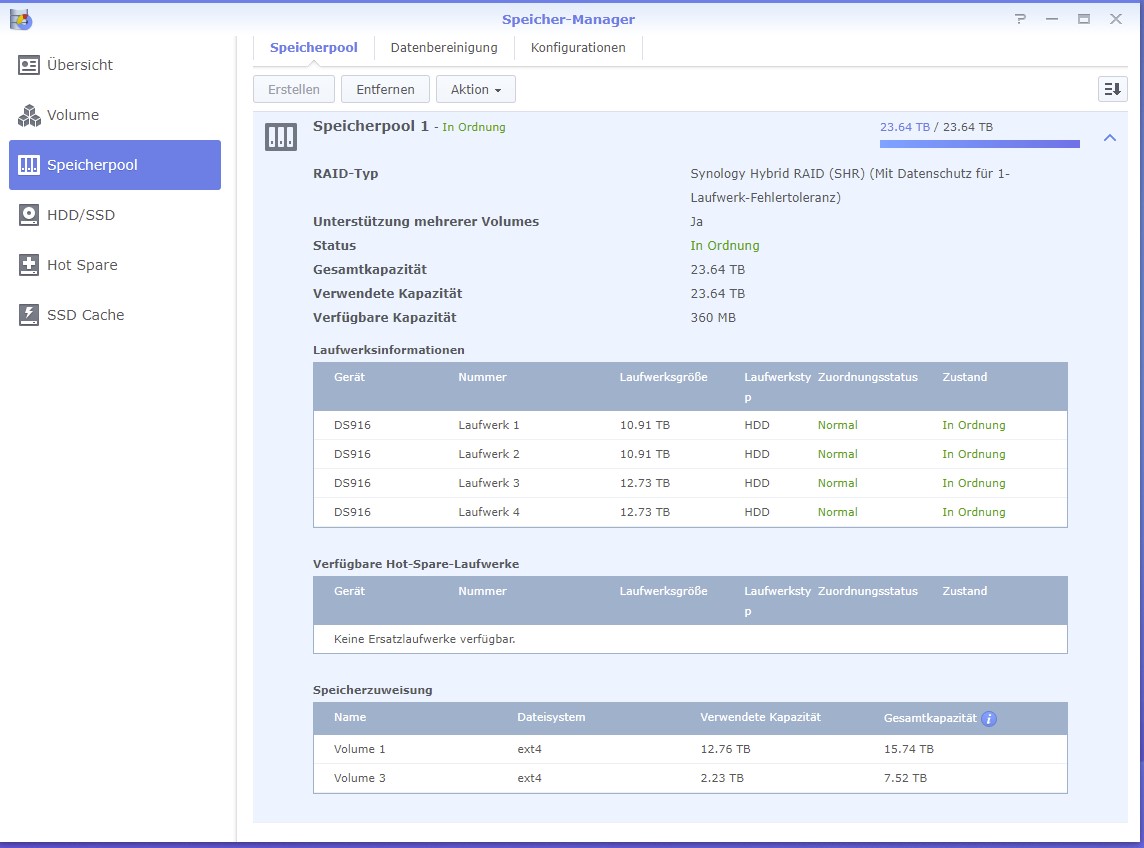Select the Speicherpool tab

[x=313, y=47]
